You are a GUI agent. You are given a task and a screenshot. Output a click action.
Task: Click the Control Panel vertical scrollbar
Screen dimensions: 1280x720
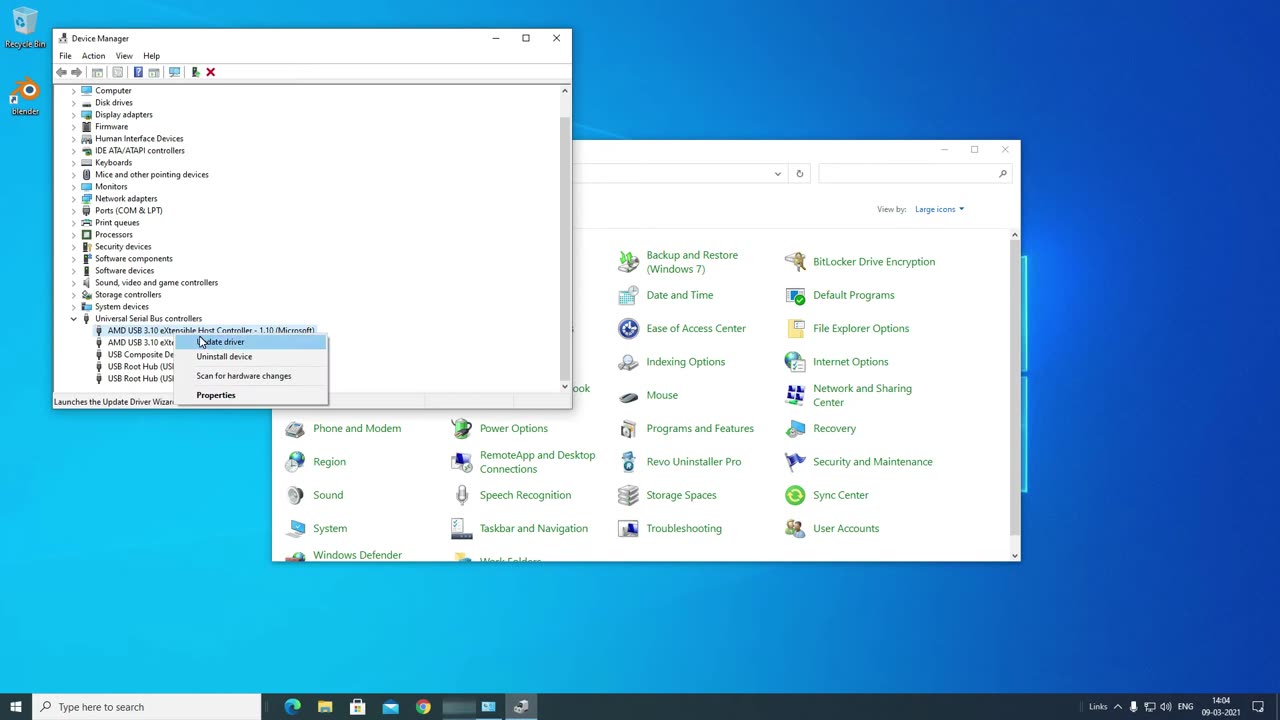1015,395
